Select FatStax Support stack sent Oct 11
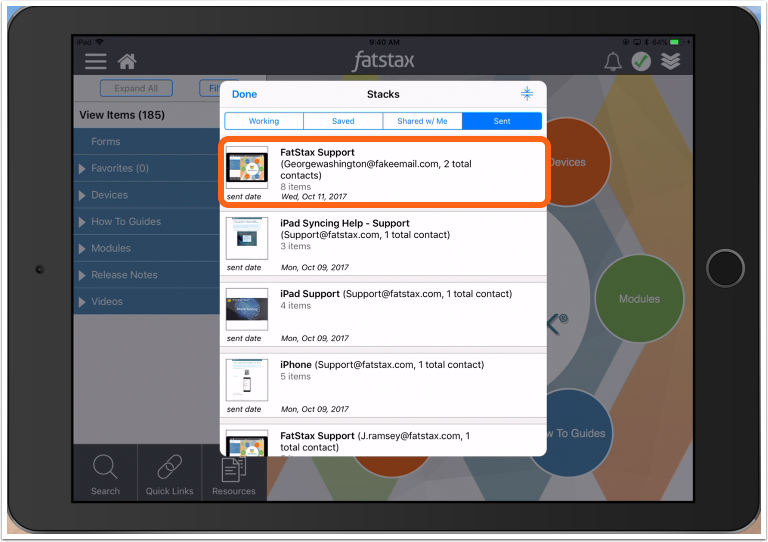This screenshot has height=542, width=768. click(383, 173)
